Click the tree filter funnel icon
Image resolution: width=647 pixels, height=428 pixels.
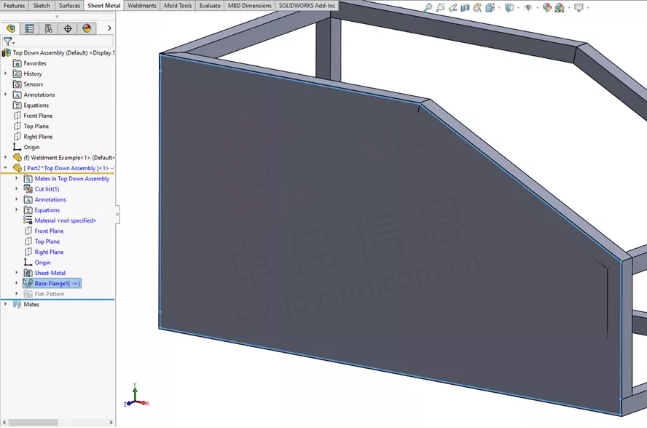8,41
